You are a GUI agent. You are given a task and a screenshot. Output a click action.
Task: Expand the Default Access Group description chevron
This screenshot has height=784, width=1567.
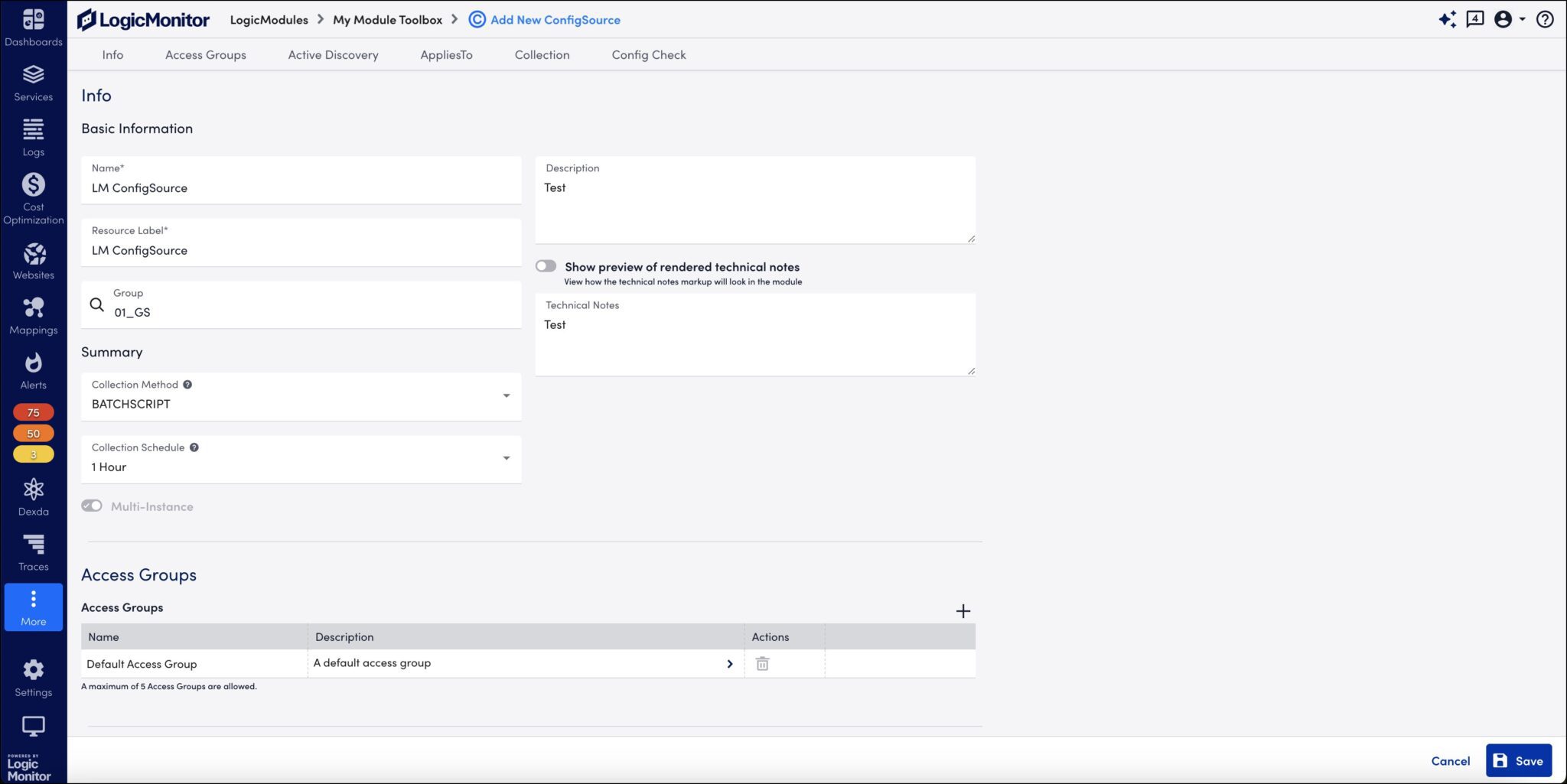[730, 664]
